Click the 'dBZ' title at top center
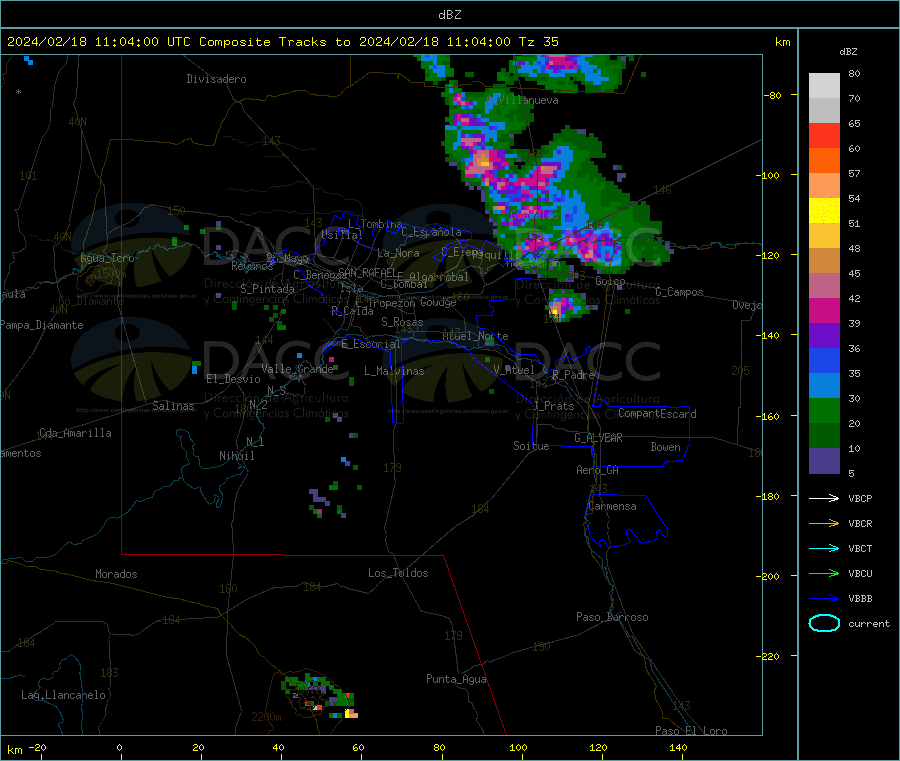900x761 pixels. 449,15
